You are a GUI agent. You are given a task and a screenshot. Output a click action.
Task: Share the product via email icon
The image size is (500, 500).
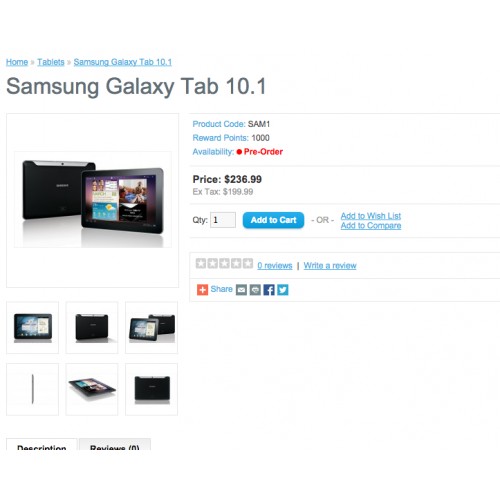(241, 290)
